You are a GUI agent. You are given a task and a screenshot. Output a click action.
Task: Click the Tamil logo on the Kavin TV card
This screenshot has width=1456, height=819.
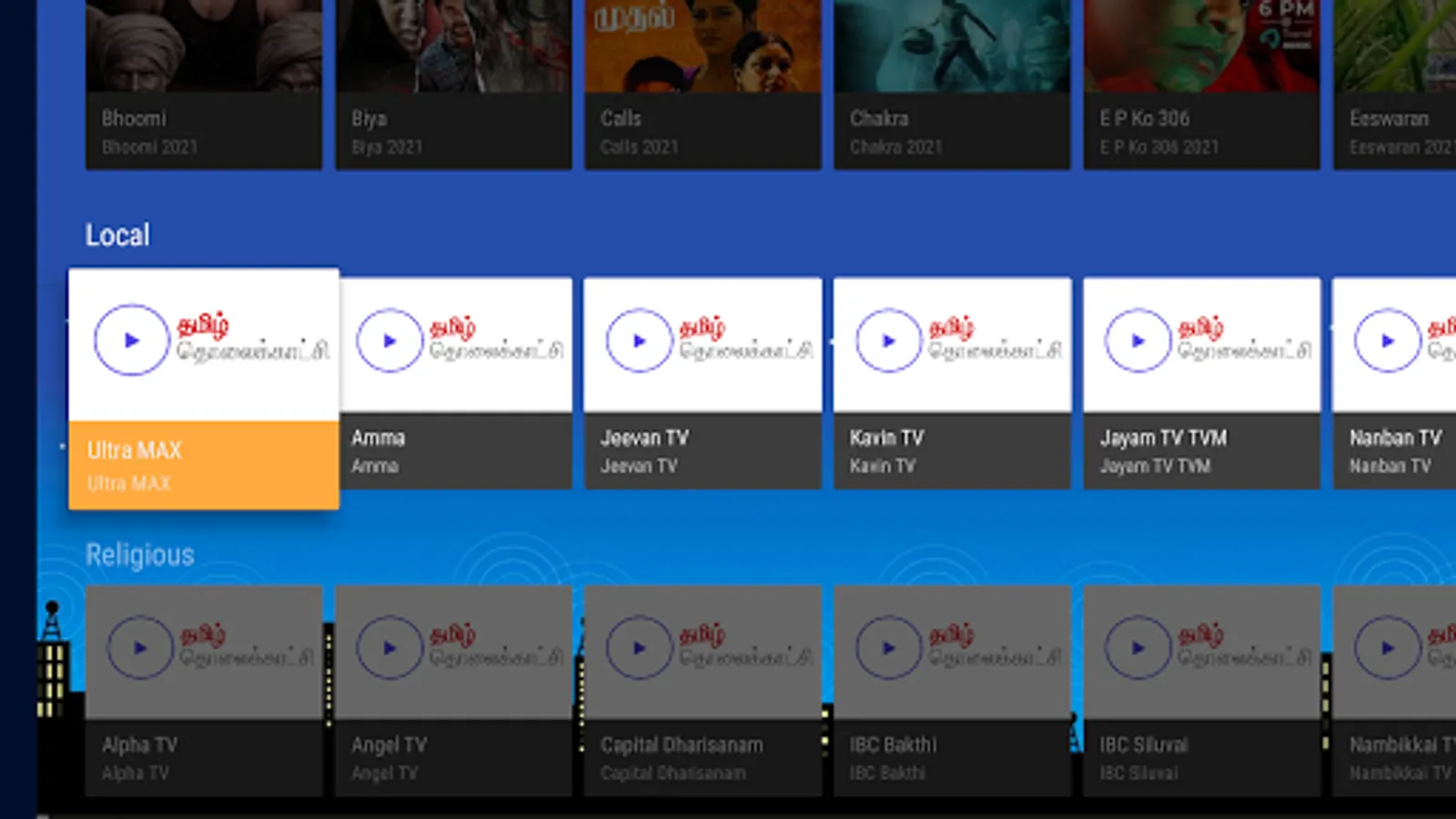coord(995,339)
